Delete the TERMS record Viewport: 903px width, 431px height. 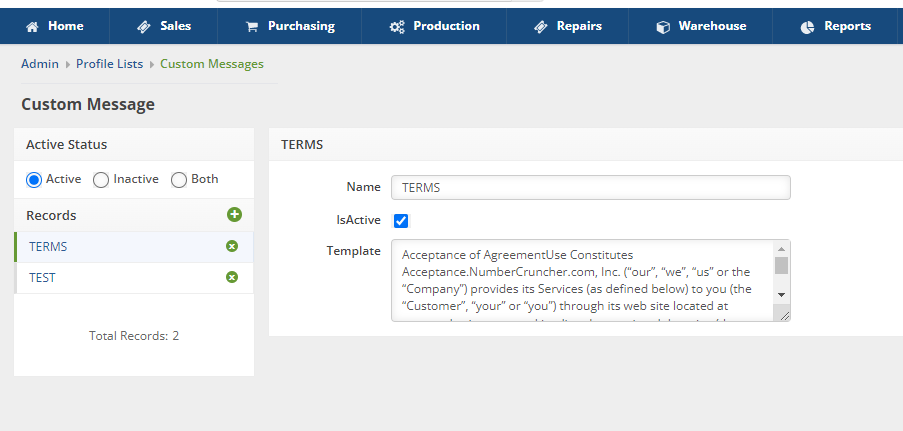click(232, 247)
